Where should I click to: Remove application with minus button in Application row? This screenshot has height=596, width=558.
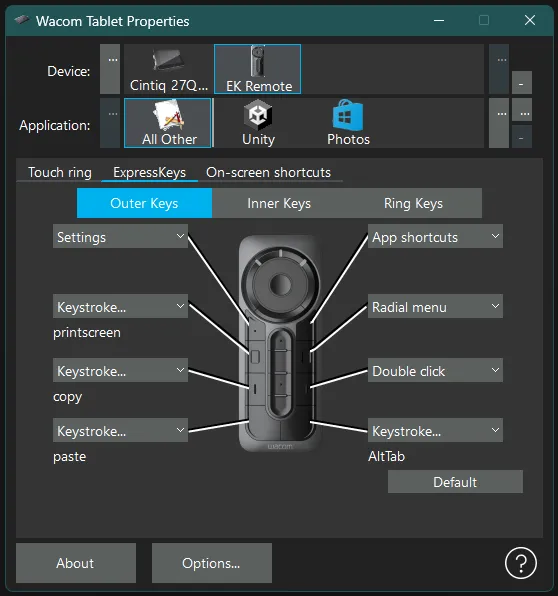(522, 136)
